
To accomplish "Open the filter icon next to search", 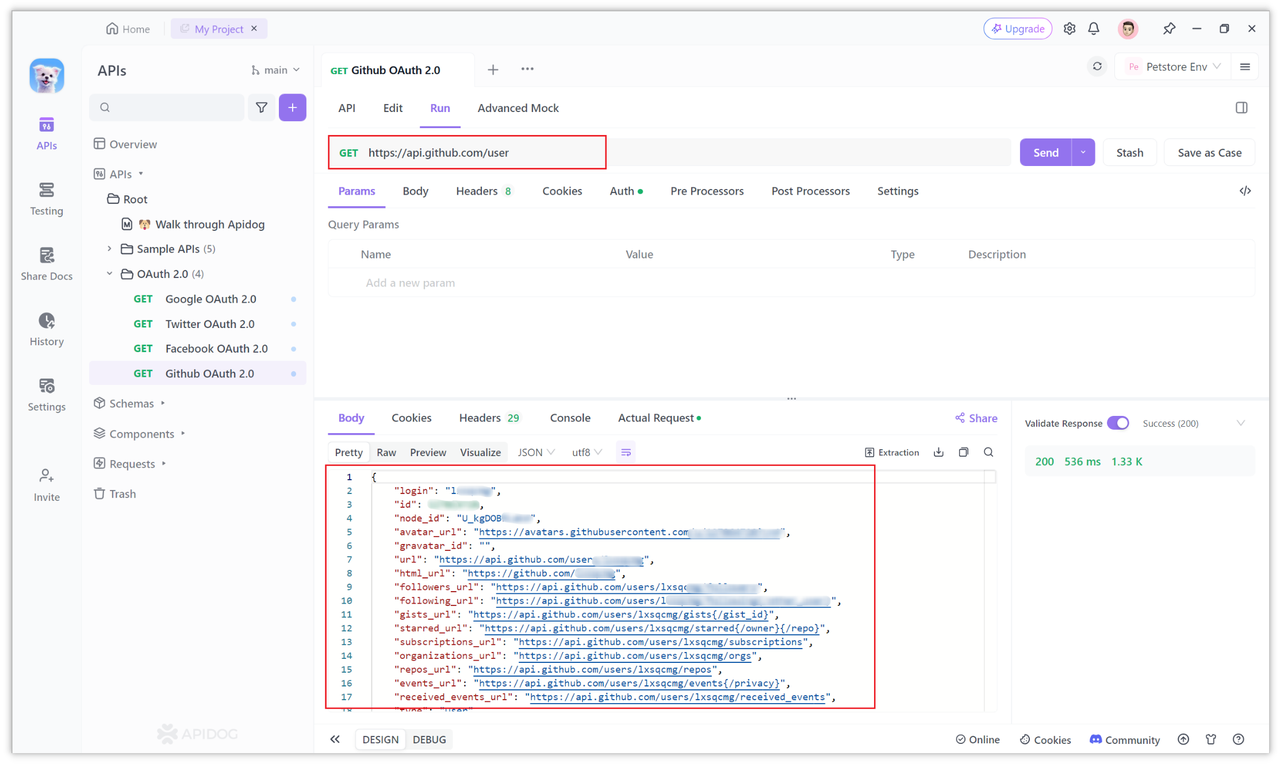I will [261, 107].
